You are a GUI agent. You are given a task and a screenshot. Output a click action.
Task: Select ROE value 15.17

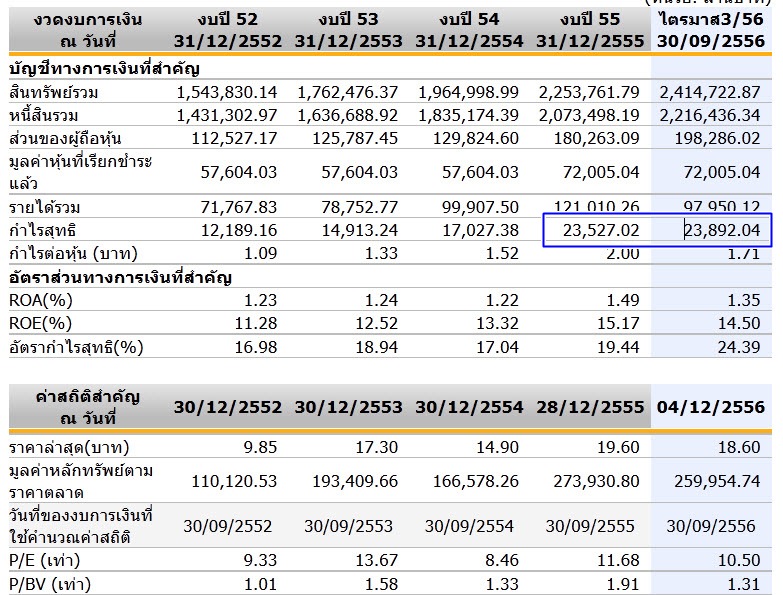click(618, 323)
